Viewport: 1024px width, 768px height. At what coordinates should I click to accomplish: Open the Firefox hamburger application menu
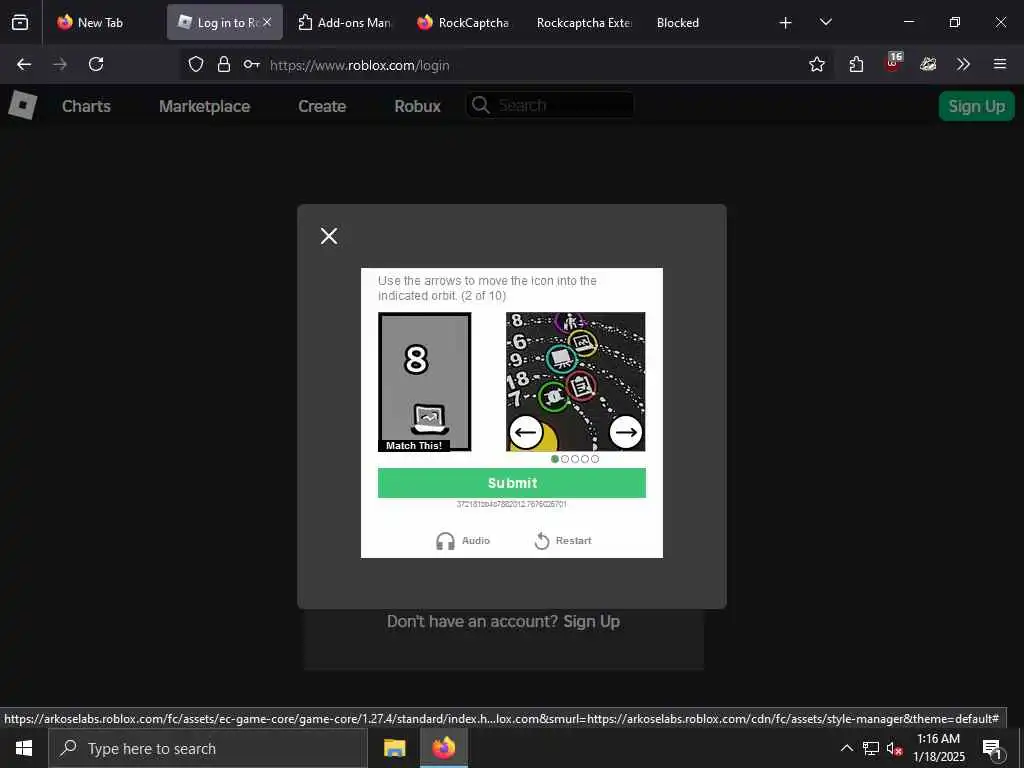1000,64
